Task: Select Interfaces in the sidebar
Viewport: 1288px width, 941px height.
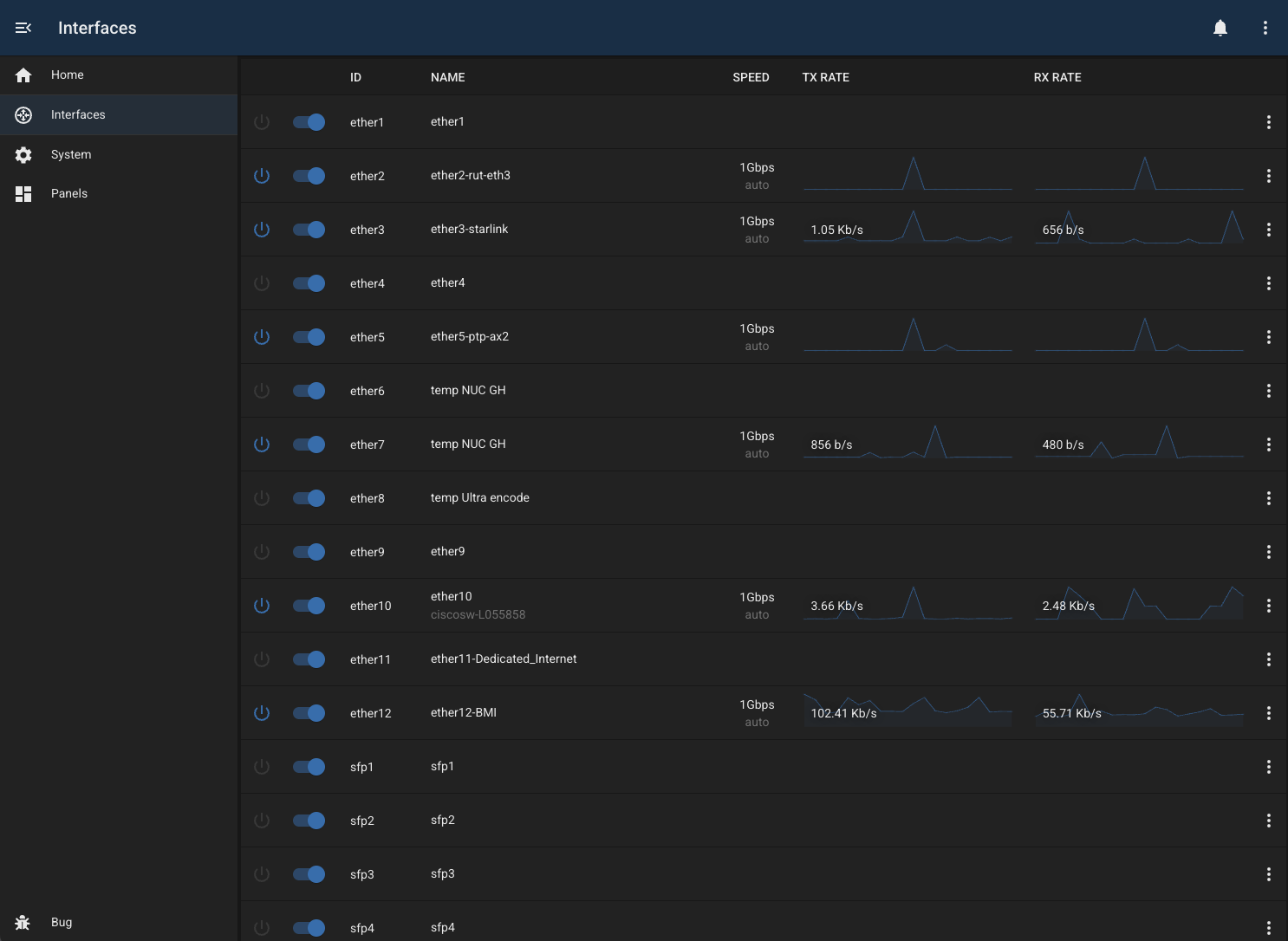Action: click(78, 114)
